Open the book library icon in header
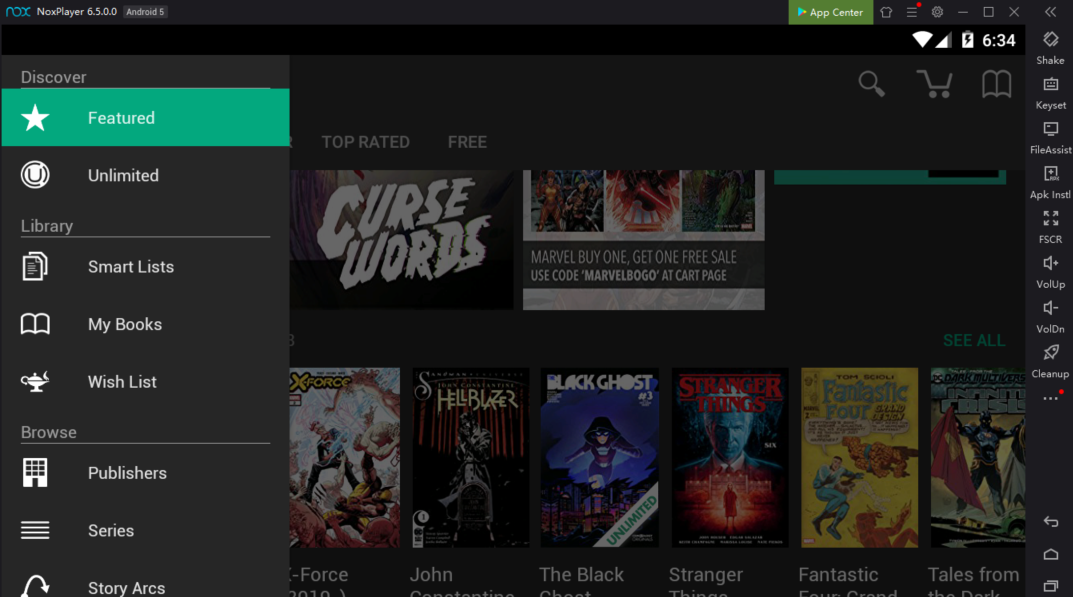 996,85
